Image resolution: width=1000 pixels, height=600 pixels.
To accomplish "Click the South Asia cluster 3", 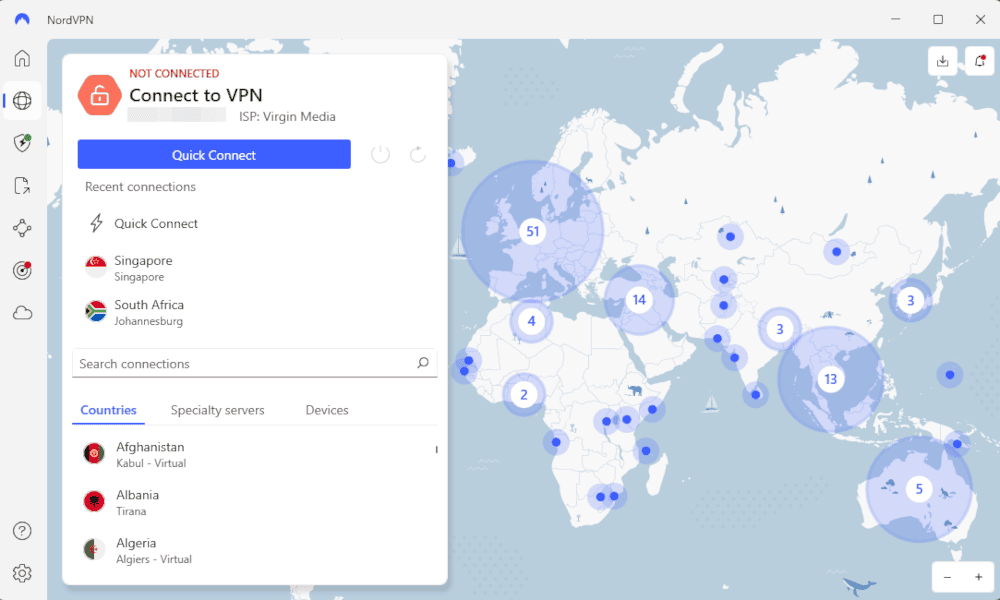I will click(779, 329).
